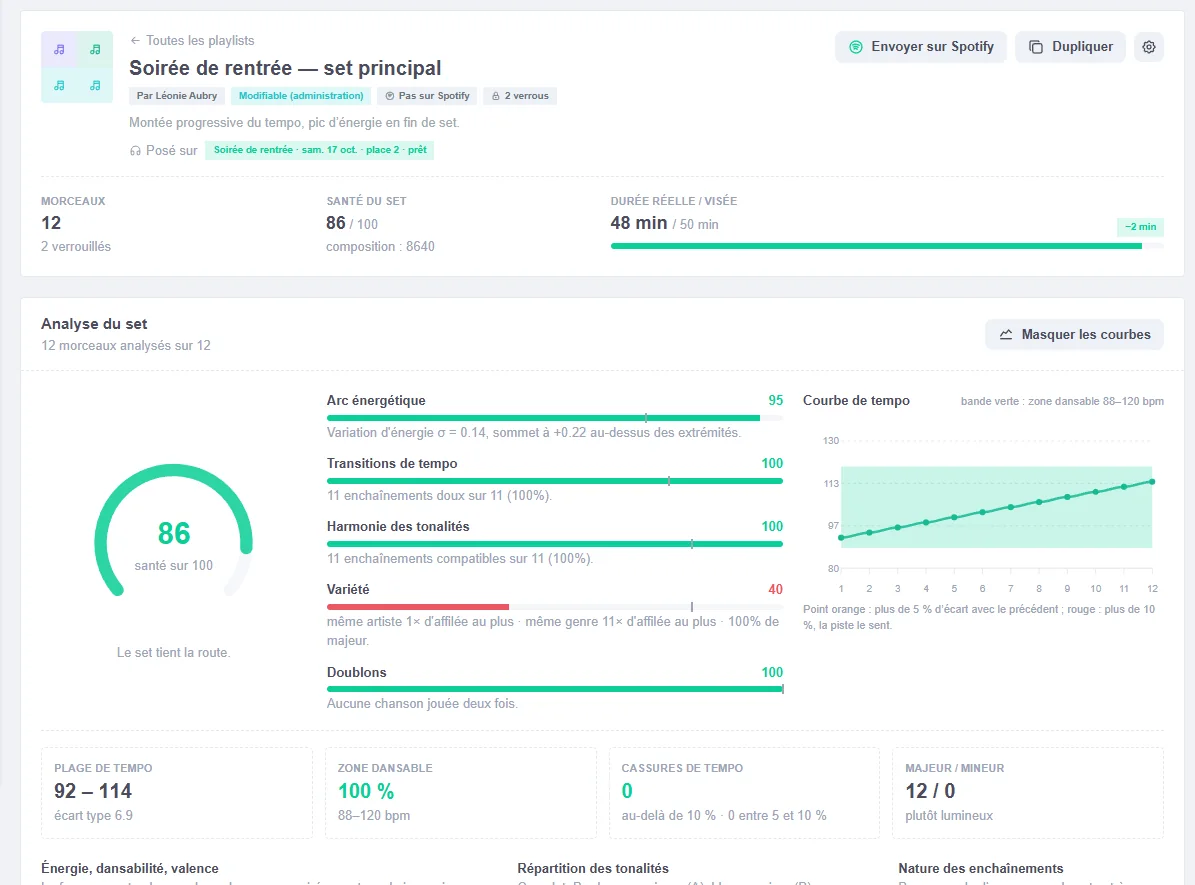
Task: Click the last point on tempo curve
Action: click(1152, 482)
